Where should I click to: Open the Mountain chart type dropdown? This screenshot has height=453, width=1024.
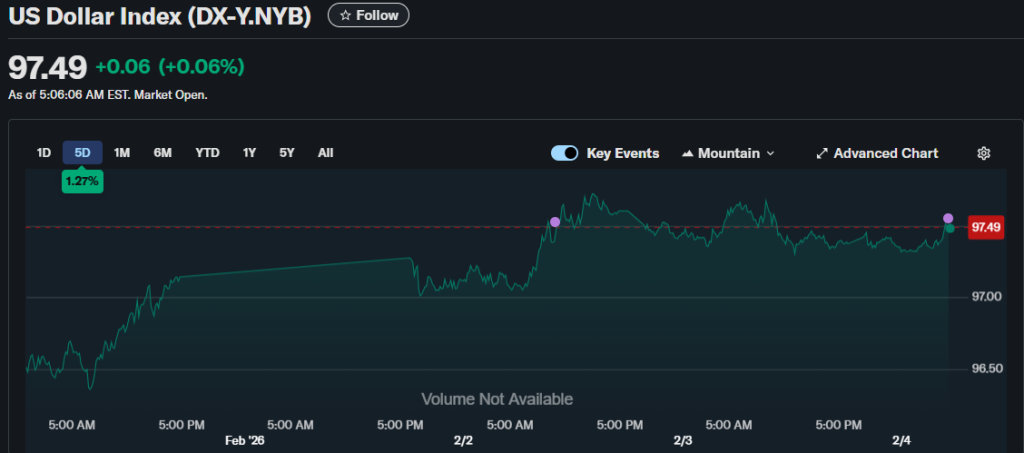(728, 153)
